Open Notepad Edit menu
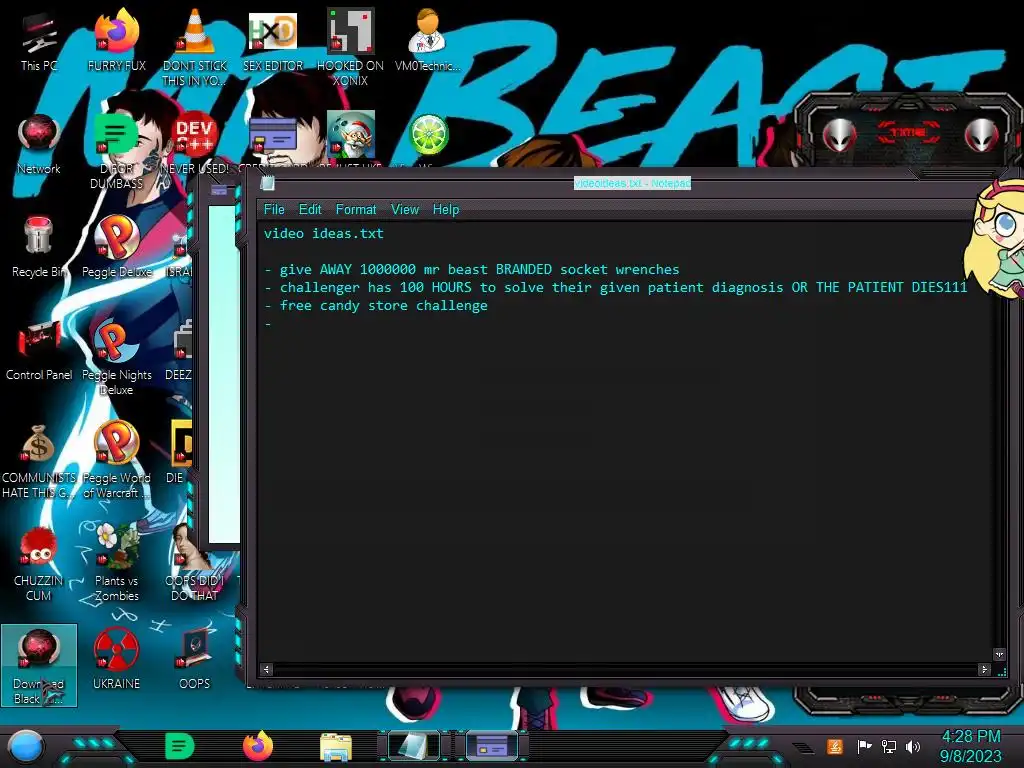The width and height of the screenshot is (1024, 768). [x=310, y=210]
